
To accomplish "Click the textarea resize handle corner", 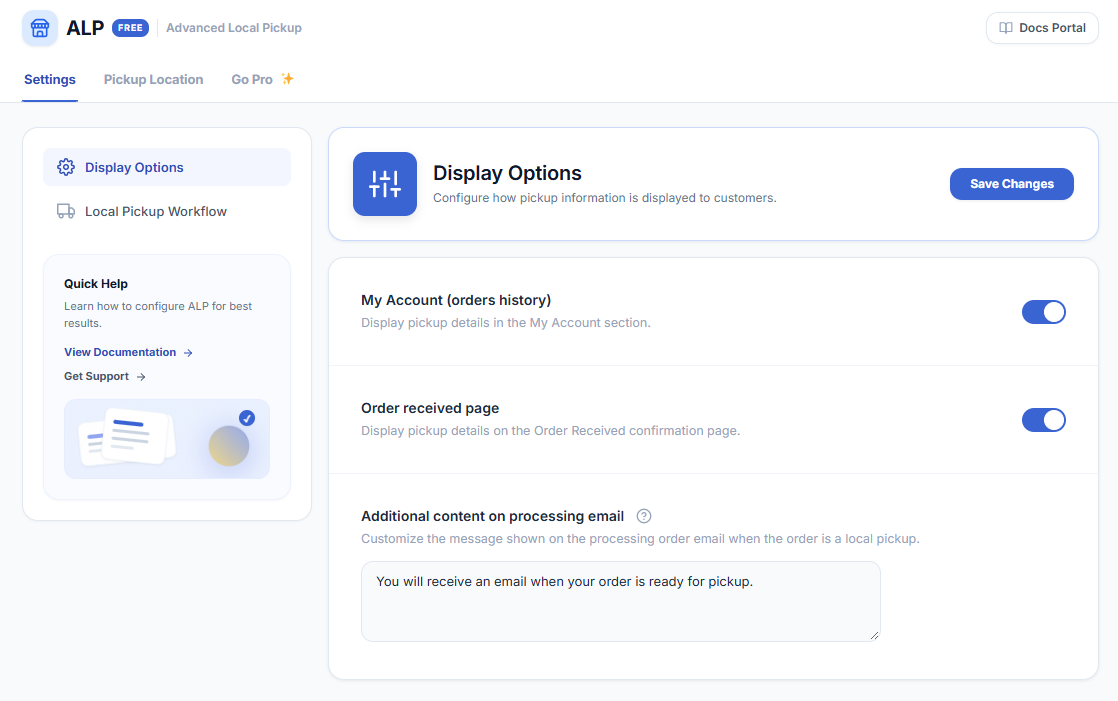I will [874, 635].
